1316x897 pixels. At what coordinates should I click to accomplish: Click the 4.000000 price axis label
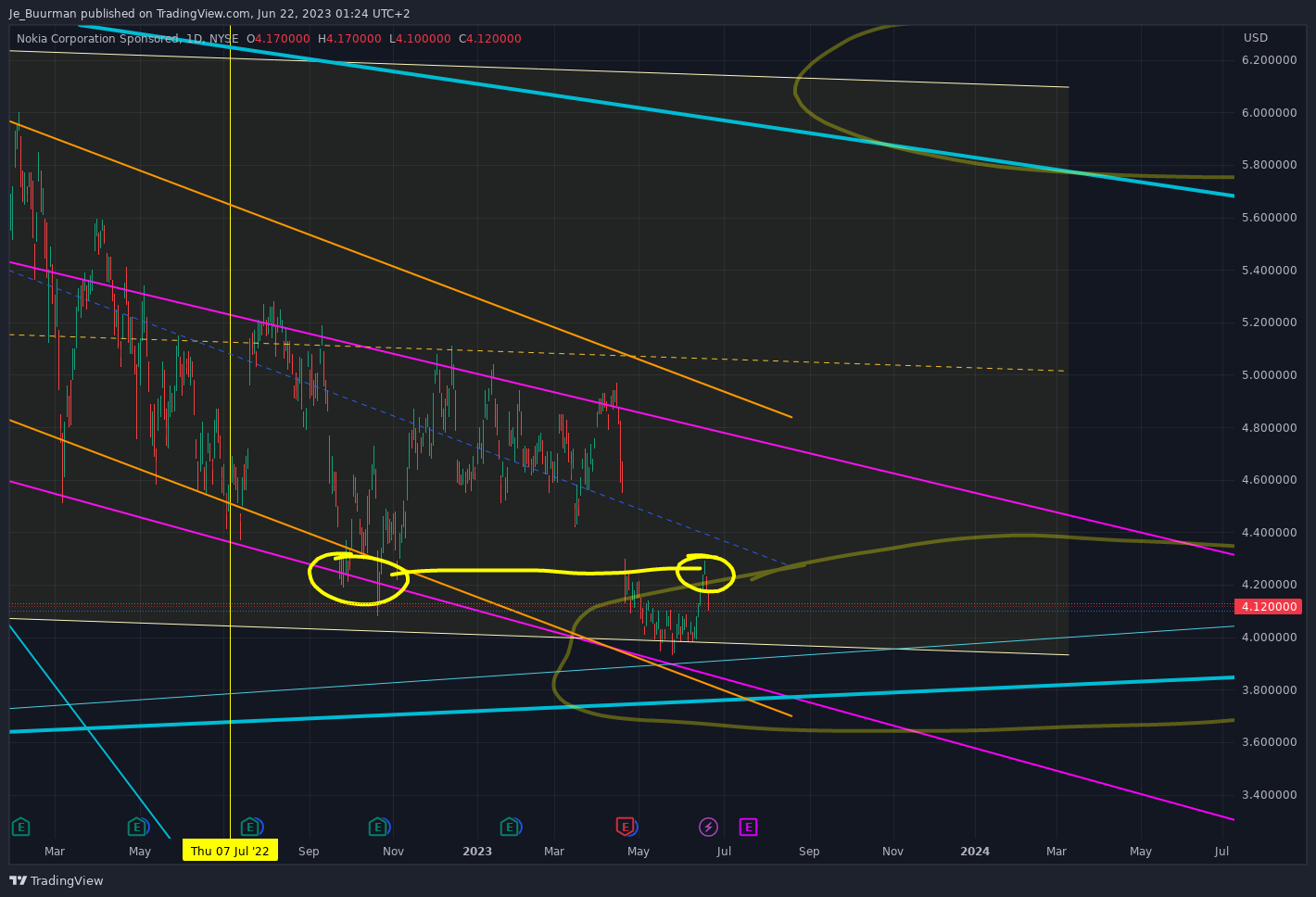pyautogui.click(x=1269, y=638)
